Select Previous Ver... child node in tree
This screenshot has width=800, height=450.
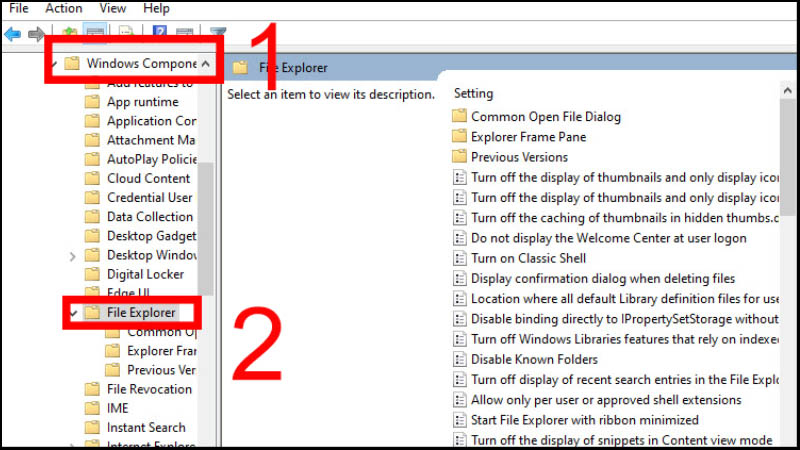pyautogui.click(x=161, y=370)
